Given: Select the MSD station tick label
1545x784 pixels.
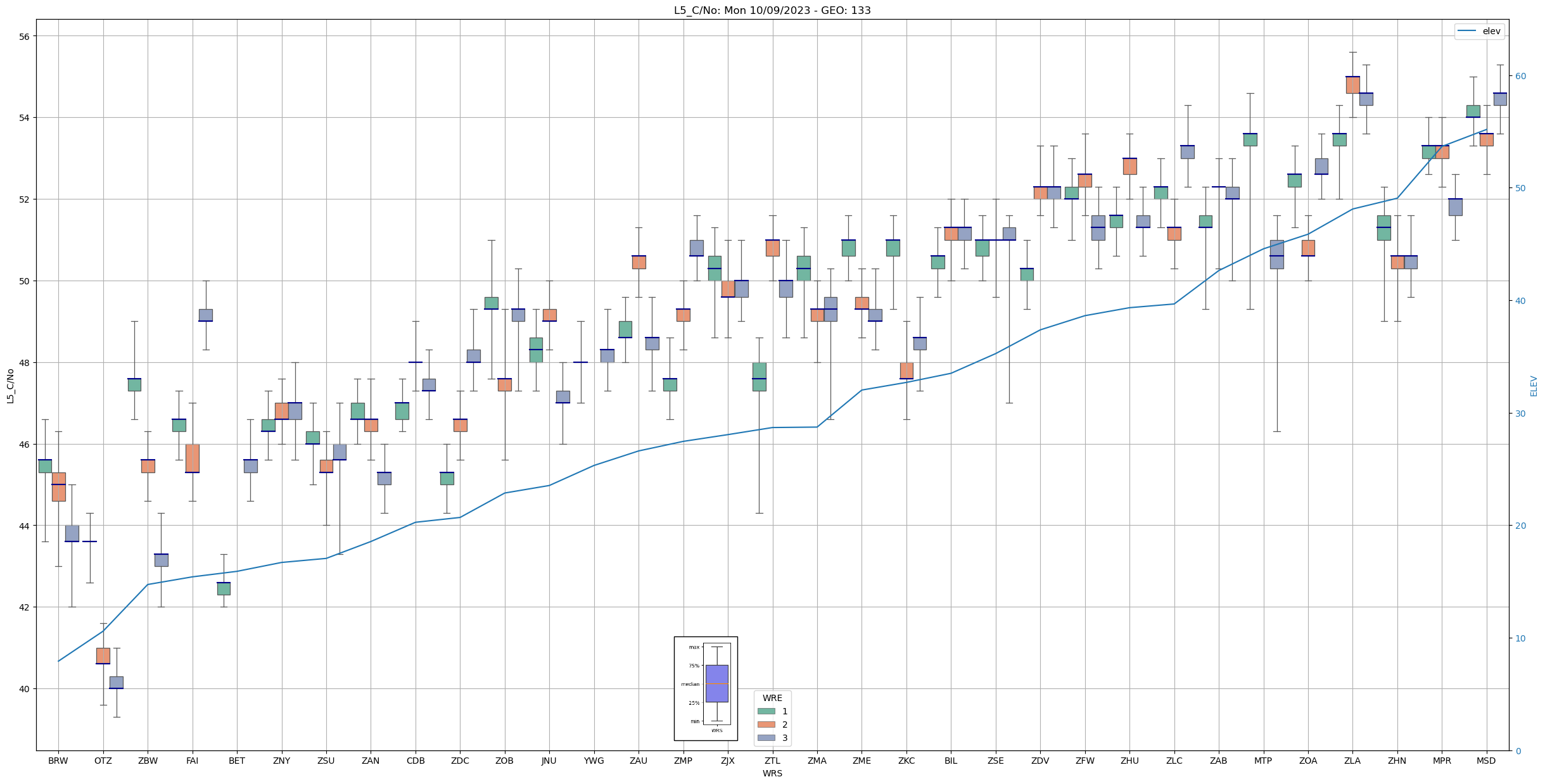Looking at the screenshot, I should 1485,761.
